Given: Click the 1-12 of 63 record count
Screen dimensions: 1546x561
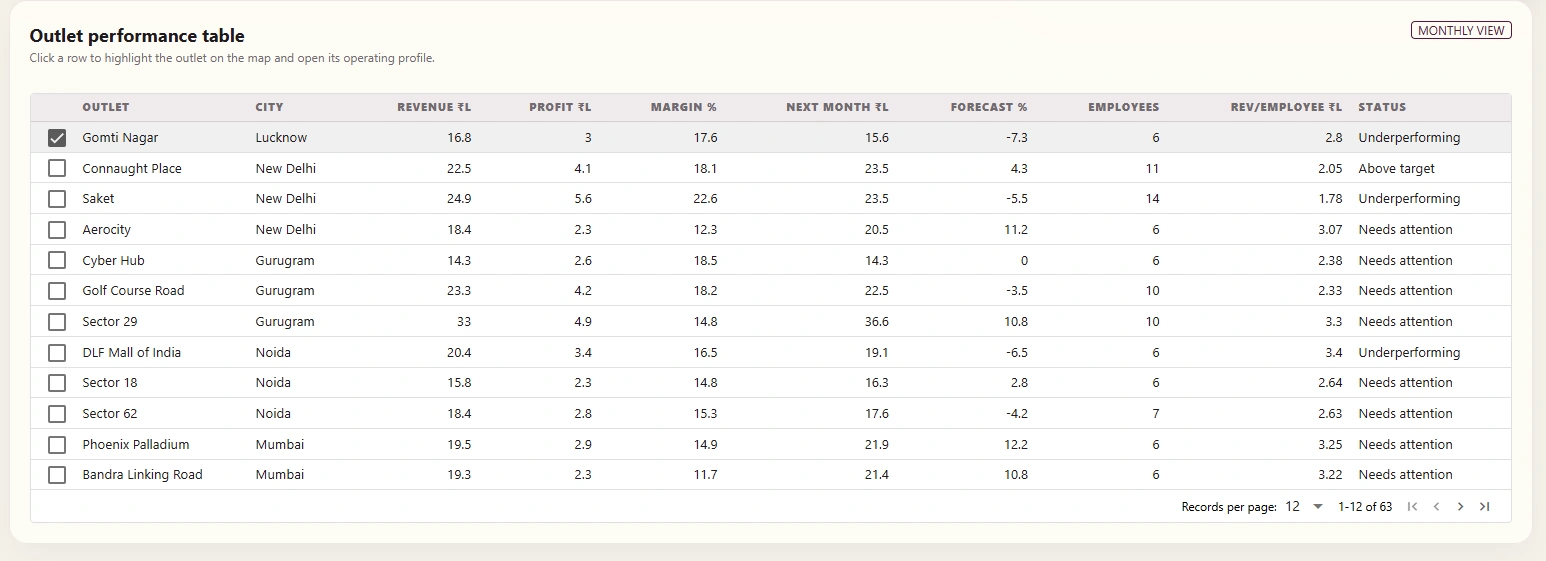Looking at the screenshot, I should pyautogui.click(x=1365, y=507).
